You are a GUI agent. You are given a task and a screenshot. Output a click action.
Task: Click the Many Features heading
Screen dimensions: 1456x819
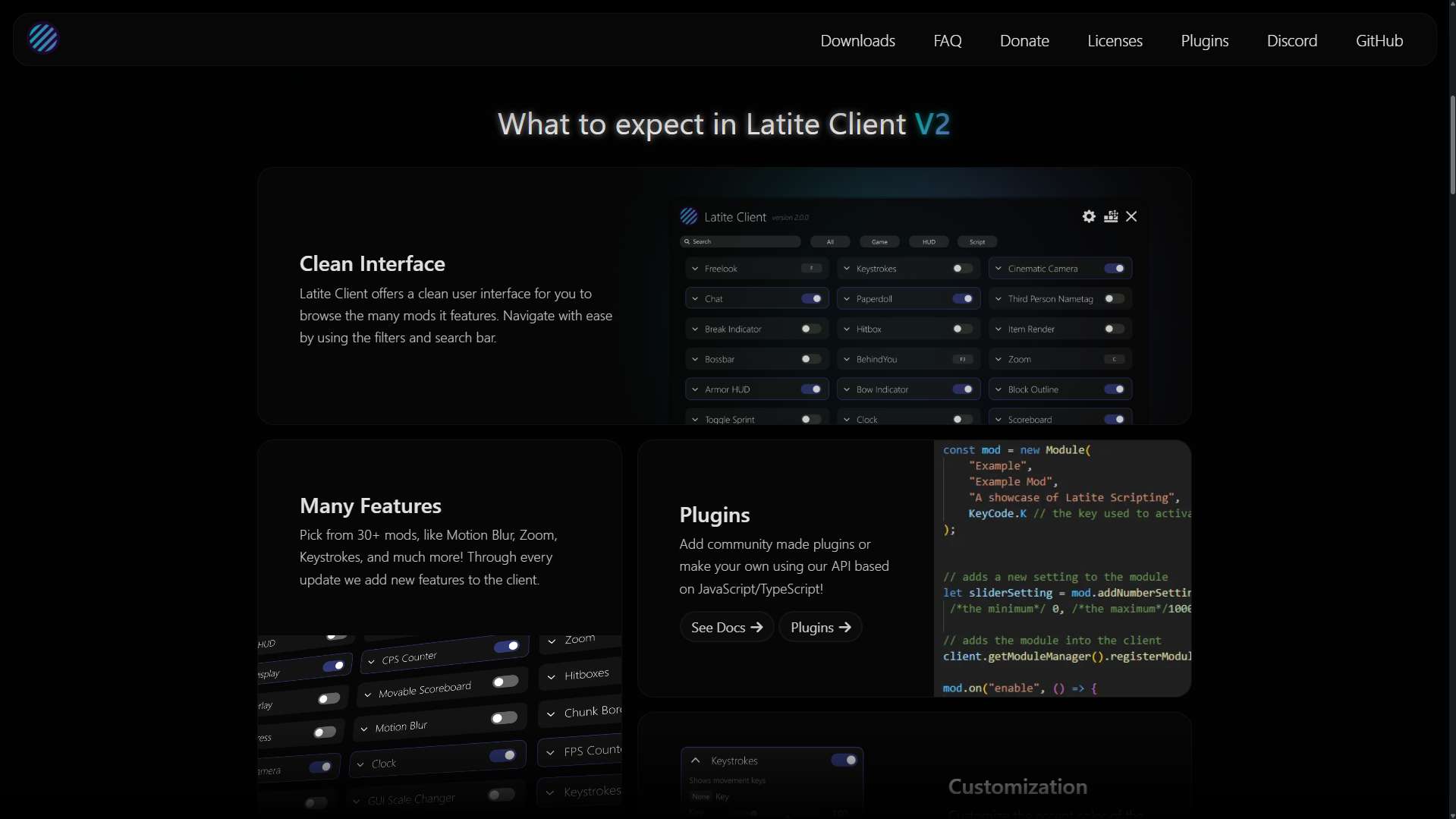click(370, 506)
